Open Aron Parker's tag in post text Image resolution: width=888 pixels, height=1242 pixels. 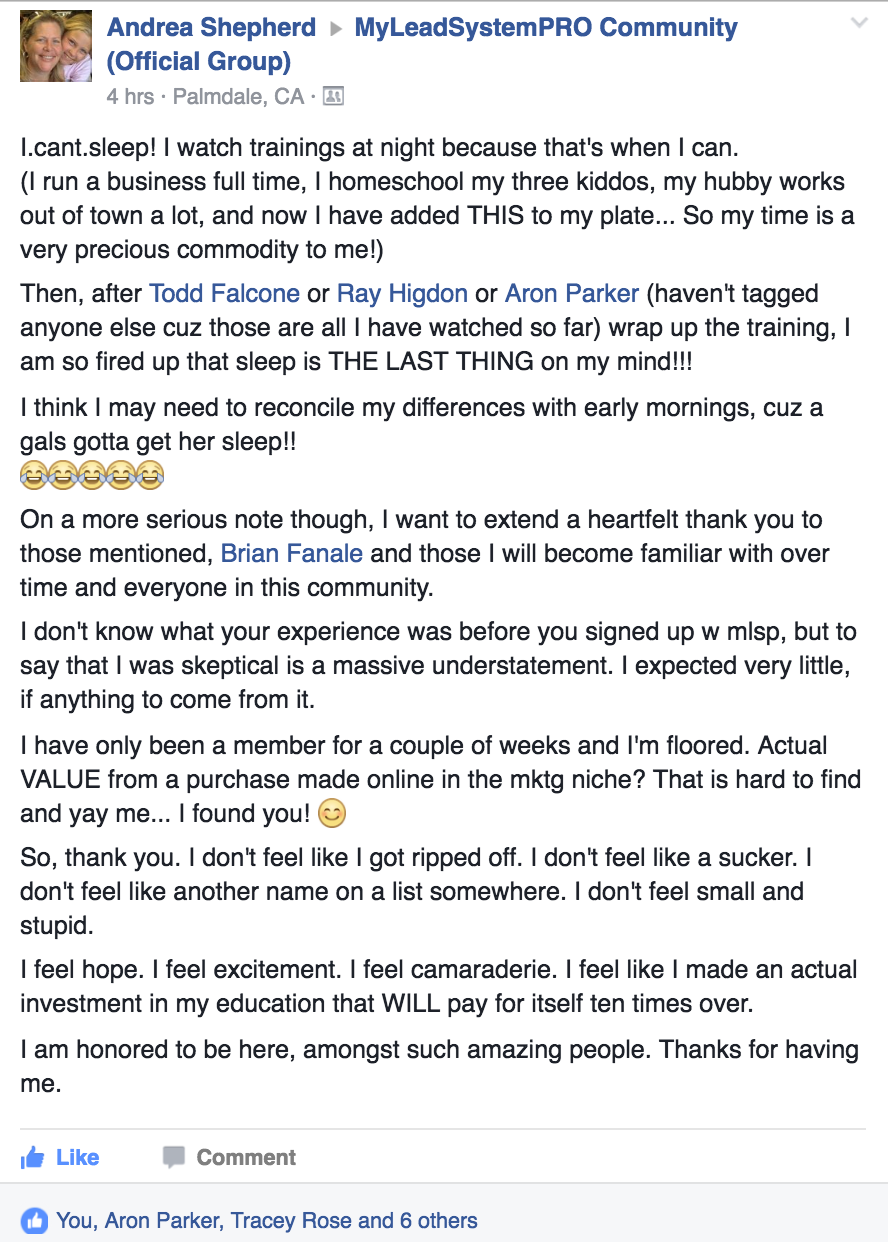click(x=572, y=294)
